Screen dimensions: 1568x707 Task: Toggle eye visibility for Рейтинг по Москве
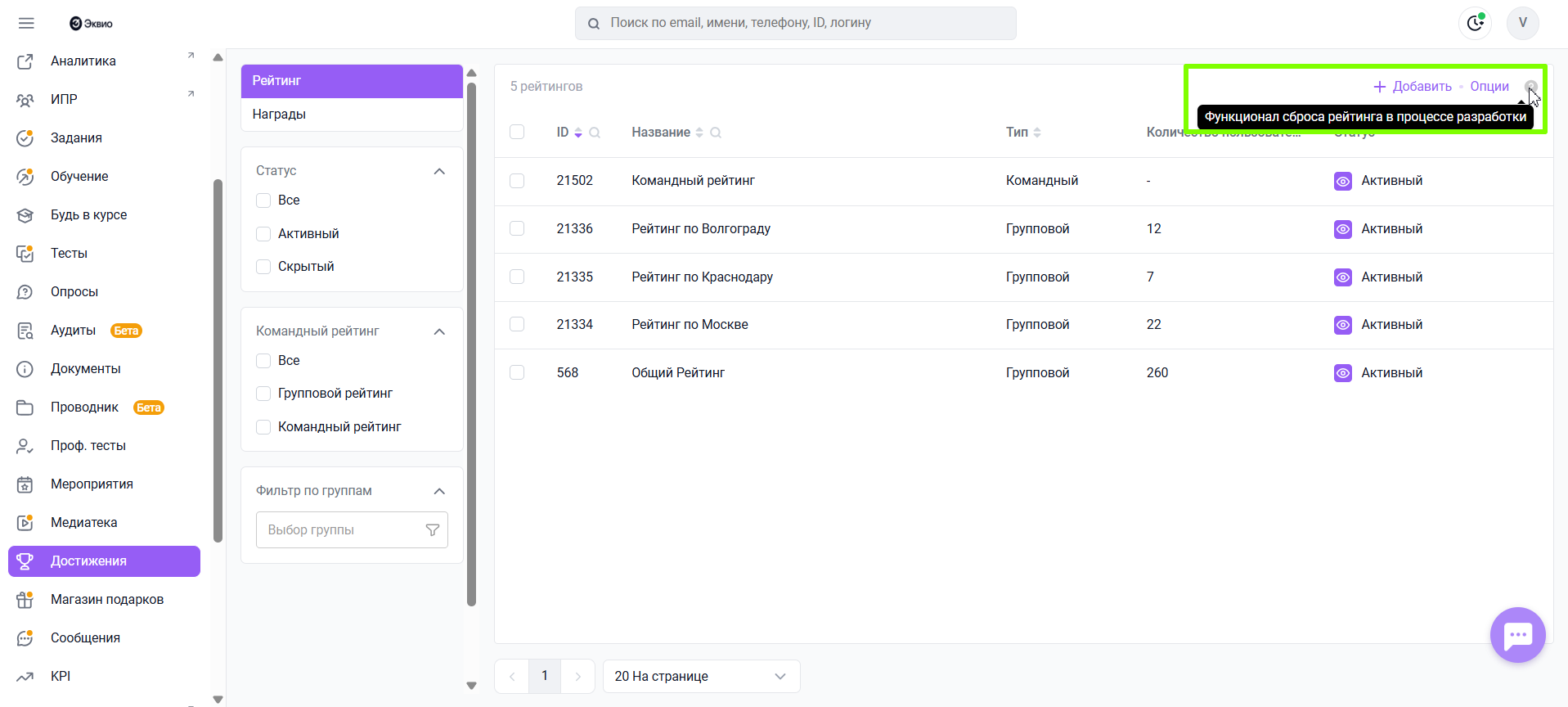click(1342, 325)
